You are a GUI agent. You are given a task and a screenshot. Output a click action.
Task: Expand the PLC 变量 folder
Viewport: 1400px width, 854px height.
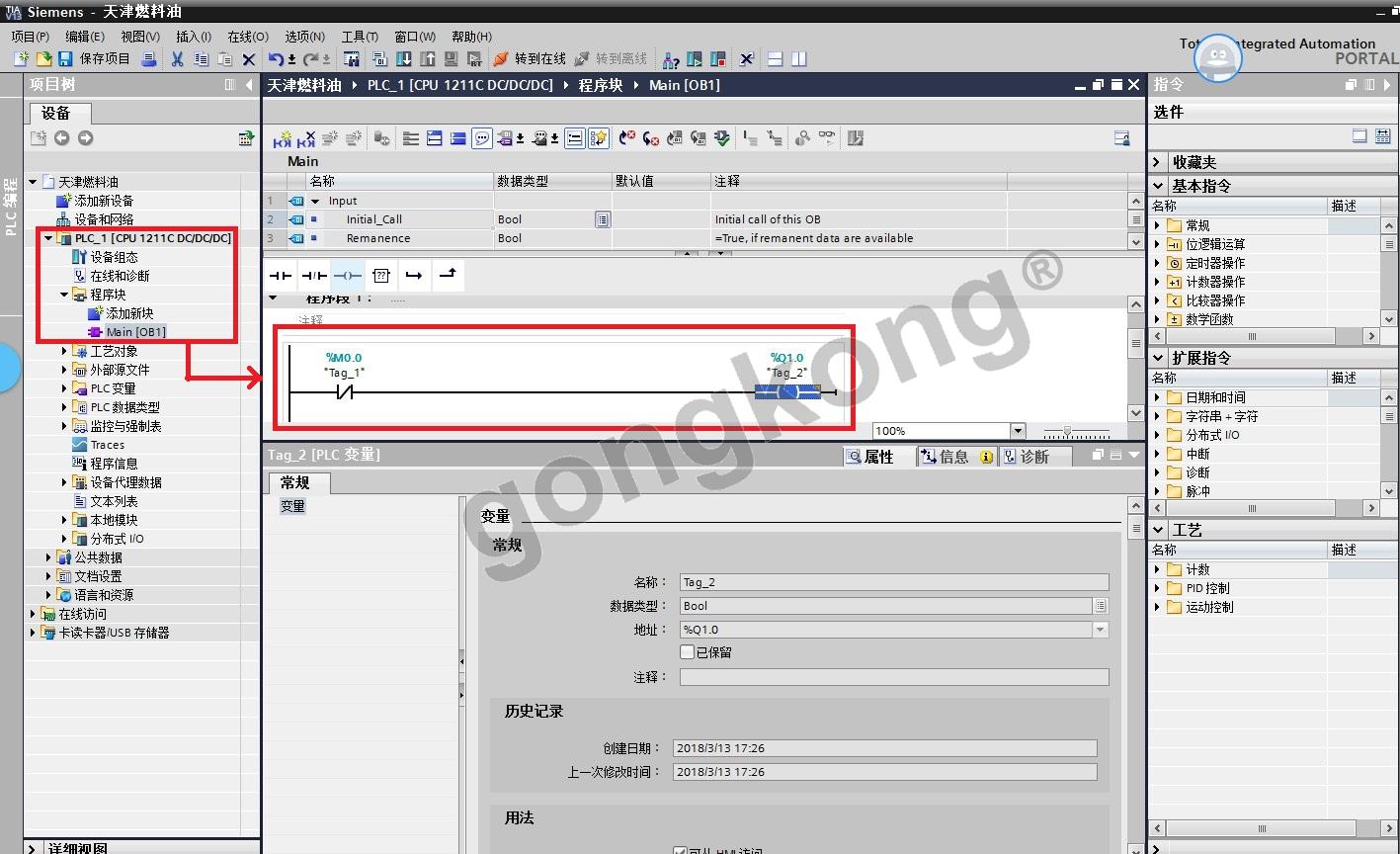click(x=64, y=388)
